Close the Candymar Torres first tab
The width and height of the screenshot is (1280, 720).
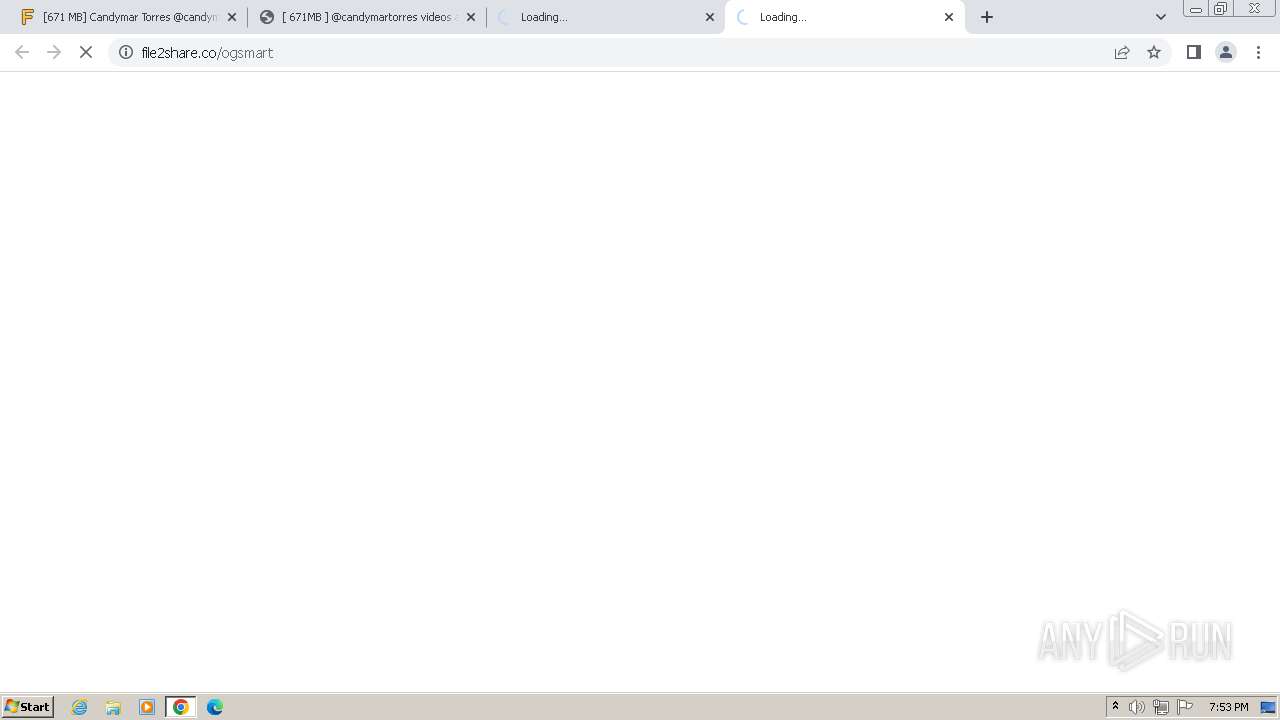click(232, 17)
